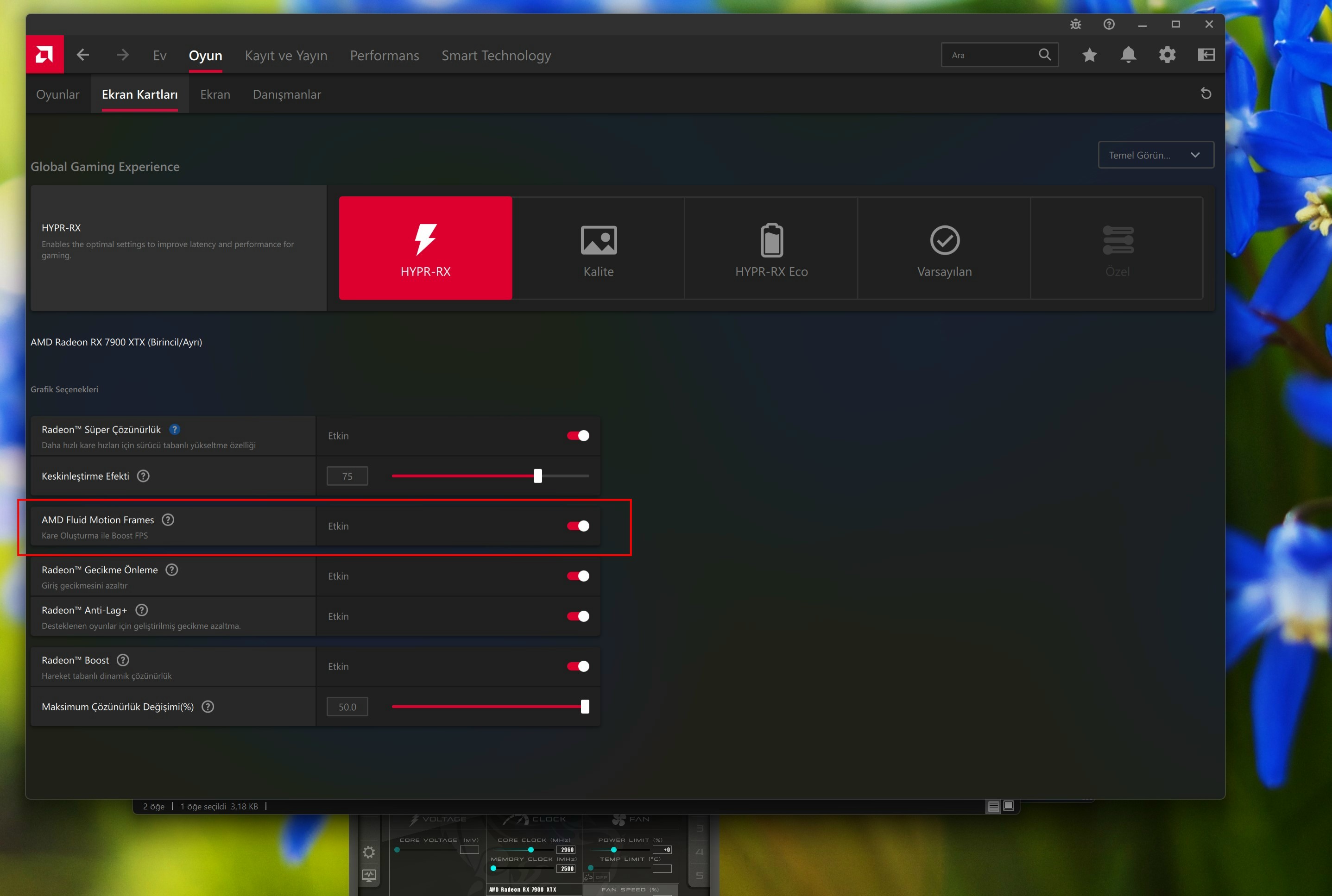
Task: Click resolution change field showing 50.0
Action: point(347,707)
